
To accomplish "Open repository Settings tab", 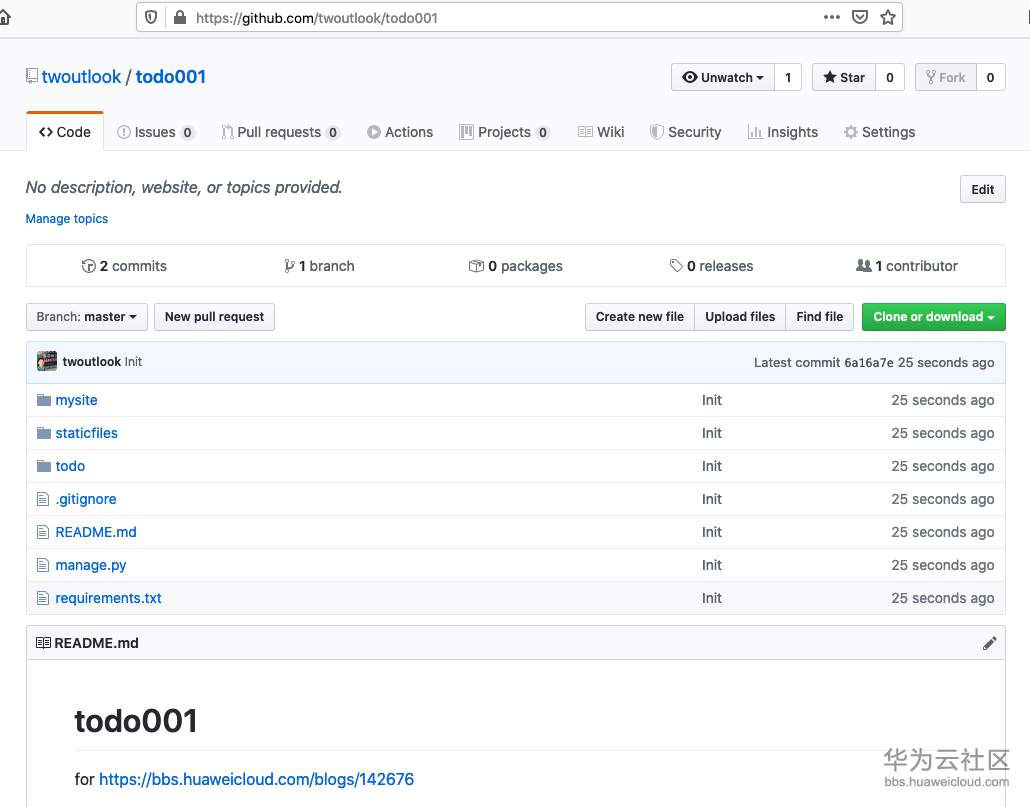I will coord(880,132).
